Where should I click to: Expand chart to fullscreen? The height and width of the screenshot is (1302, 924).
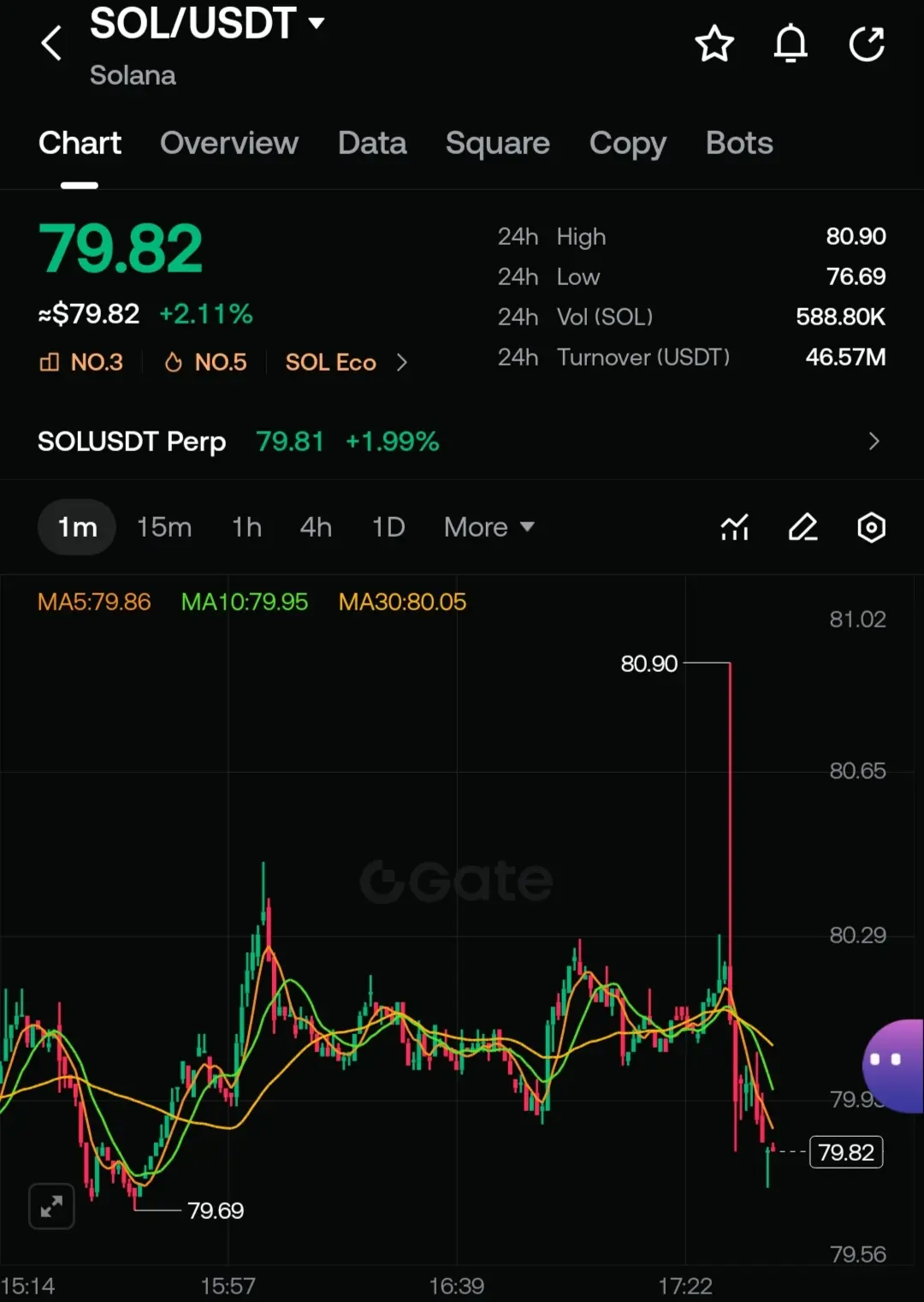pos(51,1206)
